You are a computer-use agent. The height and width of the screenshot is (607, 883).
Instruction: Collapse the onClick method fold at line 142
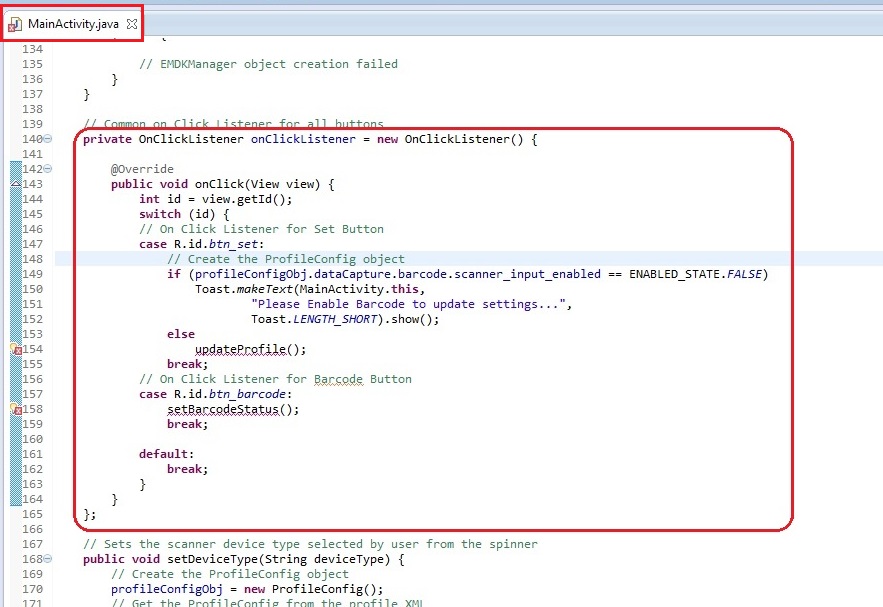pyautogui.click(x=49, y=170)
